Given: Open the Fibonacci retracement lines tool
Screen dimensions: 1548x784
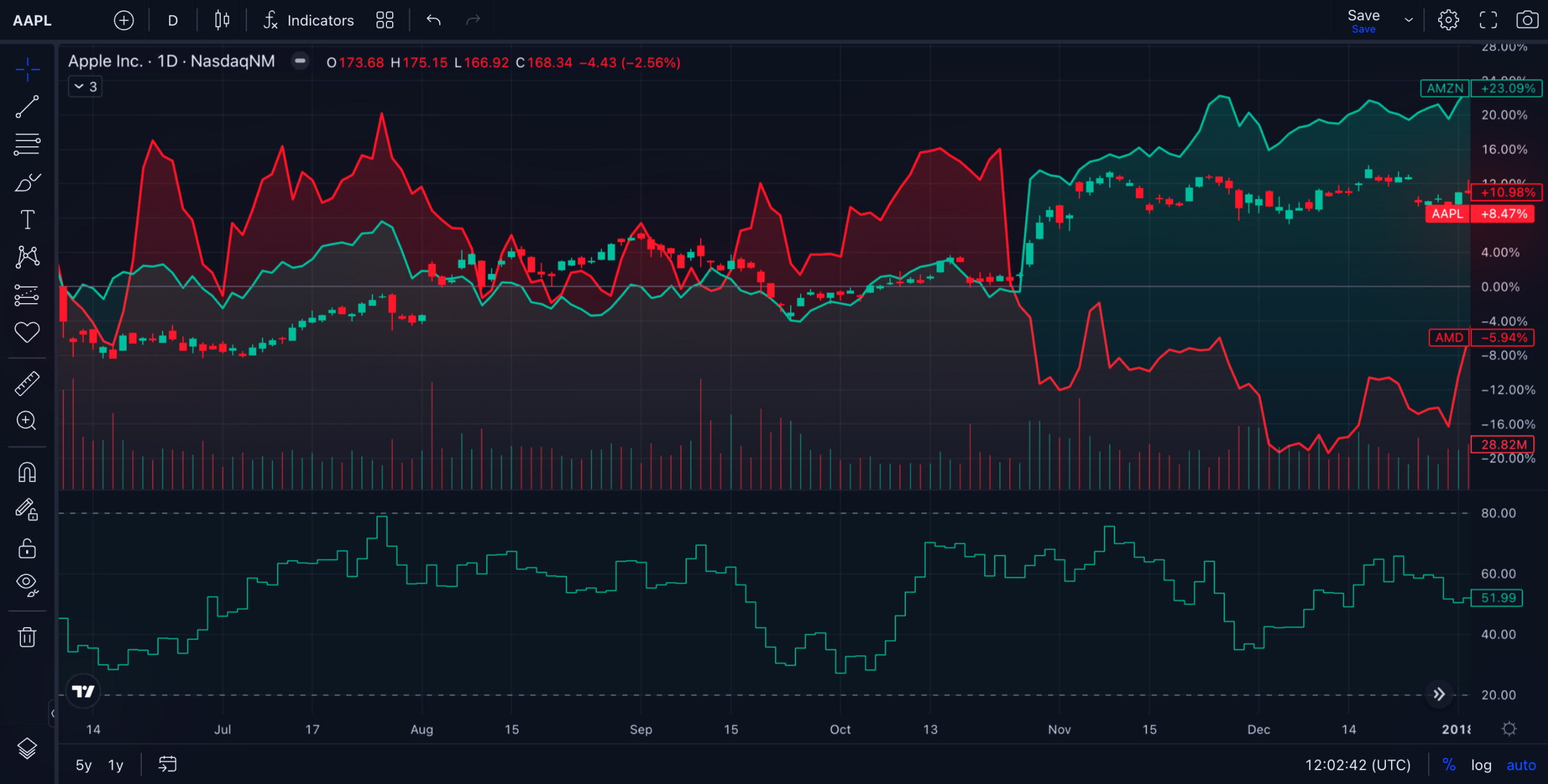Looking at the screenshot, I should point(27,145).
